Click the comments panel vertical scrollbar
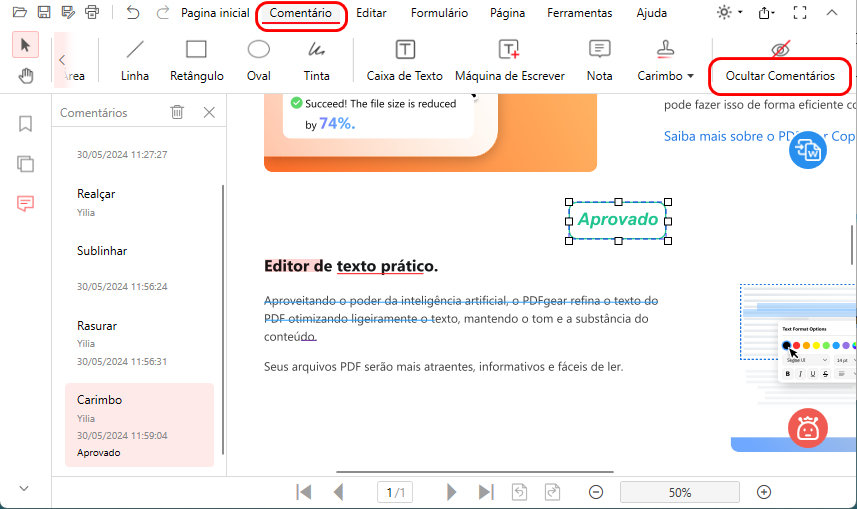 (222, 319)
